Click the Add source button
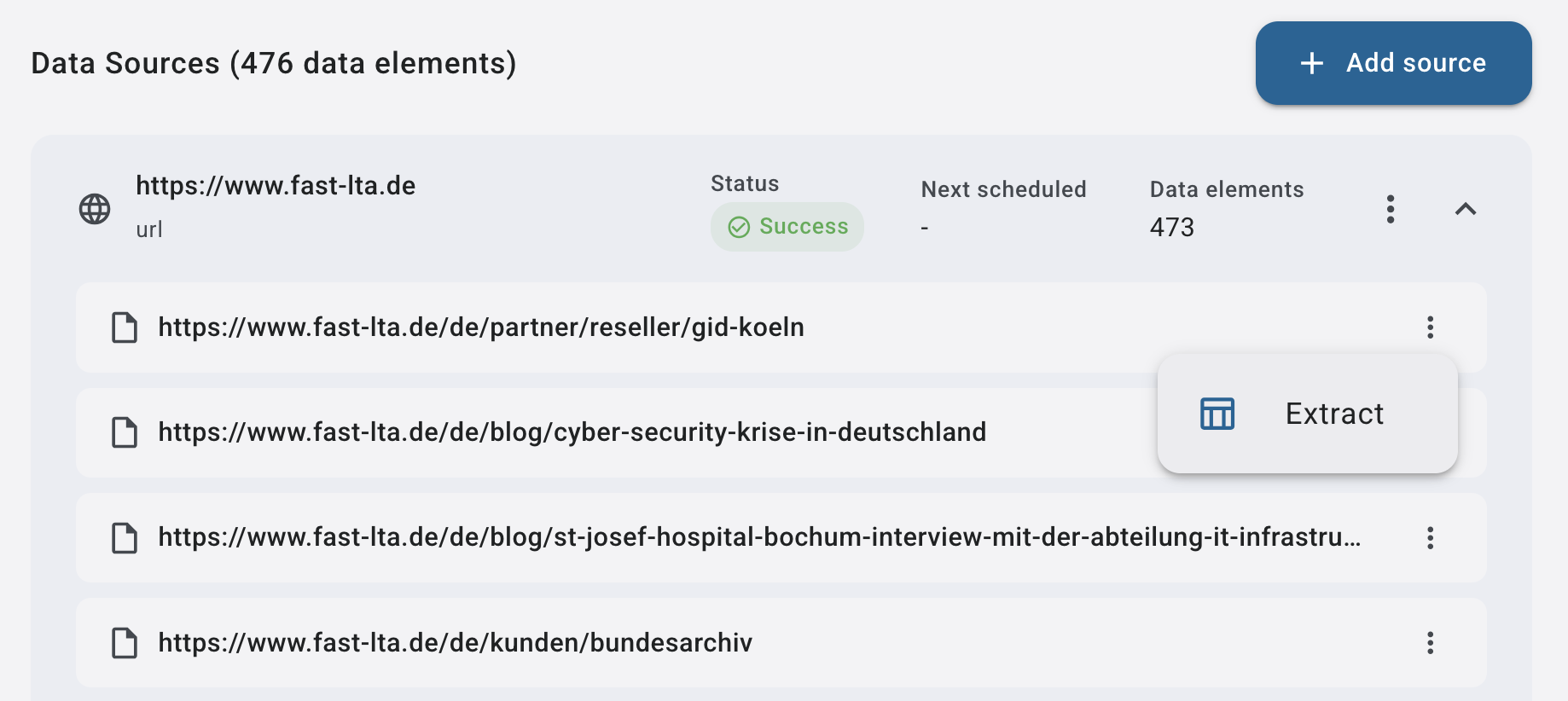The width and height of the screenshot is (1568, 701). [x=1392, y=63]
